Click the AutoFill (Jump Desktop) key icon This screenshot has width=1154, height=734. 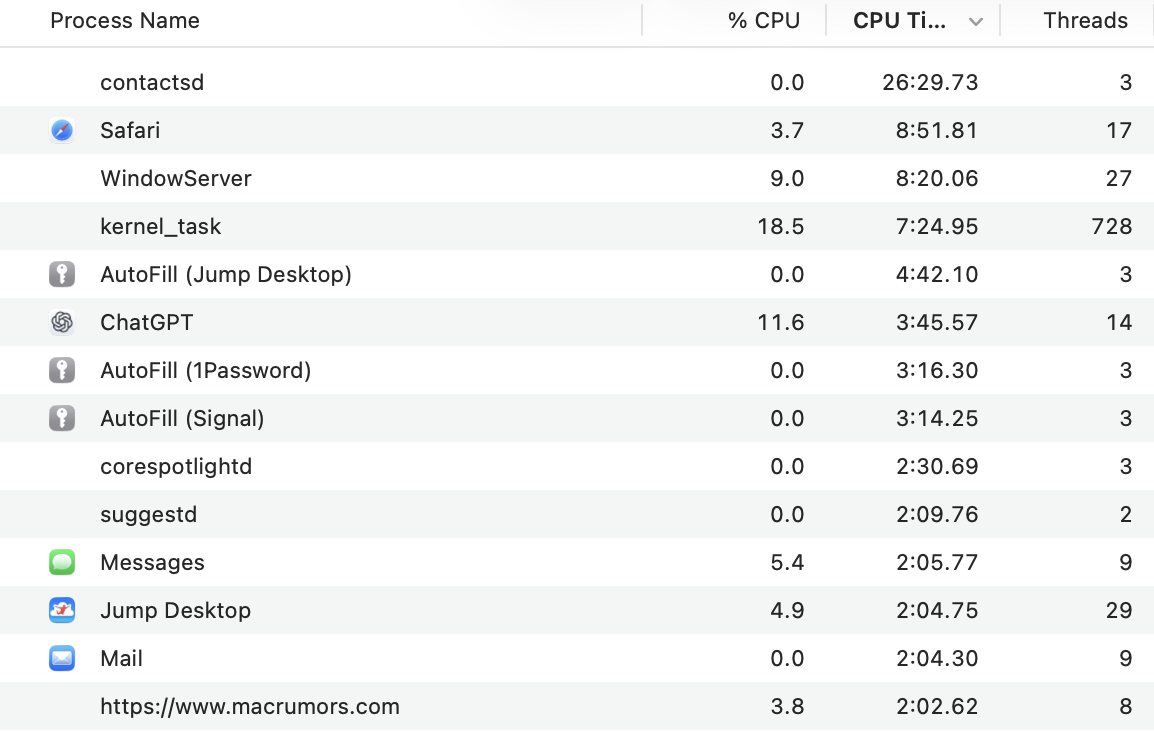tap(62, 274)
